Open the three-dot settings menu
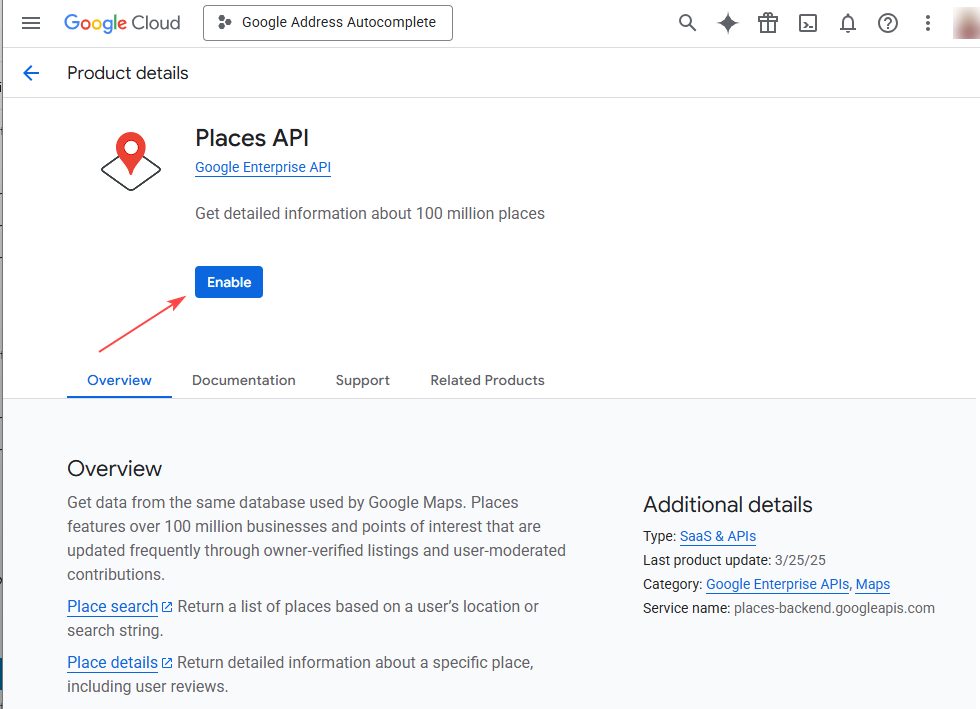This screenshot has height=709, width=980. (928, 23)
